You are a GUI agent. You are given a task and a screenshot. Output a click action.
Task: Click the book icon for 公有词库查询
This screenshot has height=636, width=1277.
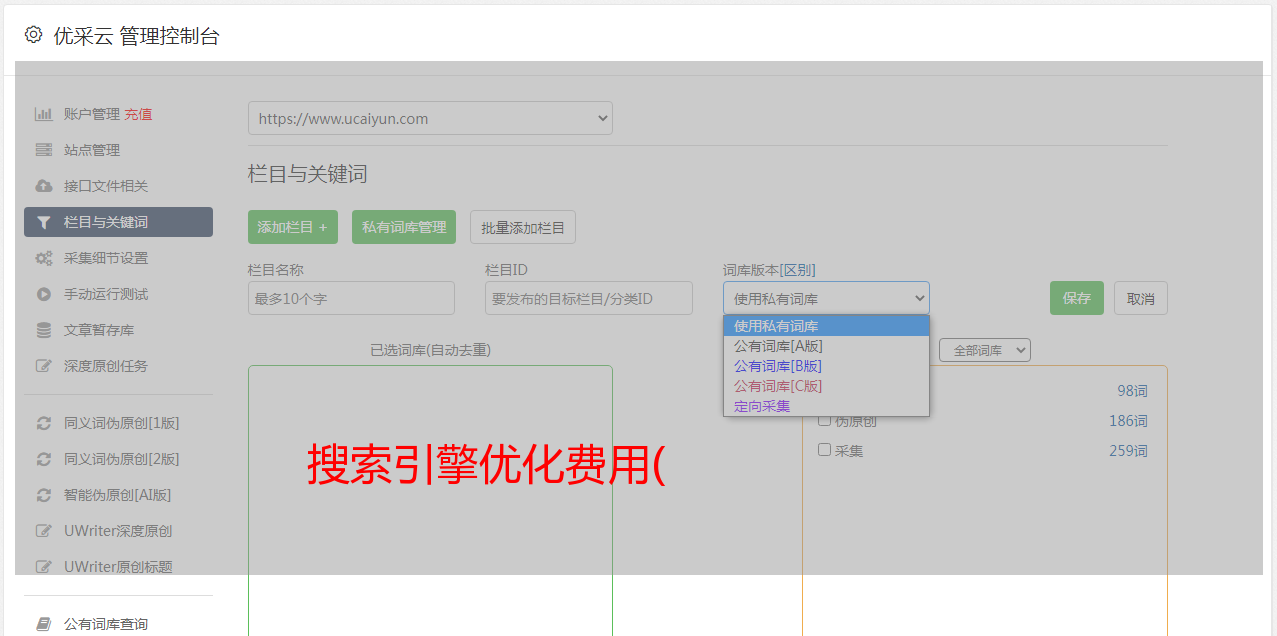(44, 624)
